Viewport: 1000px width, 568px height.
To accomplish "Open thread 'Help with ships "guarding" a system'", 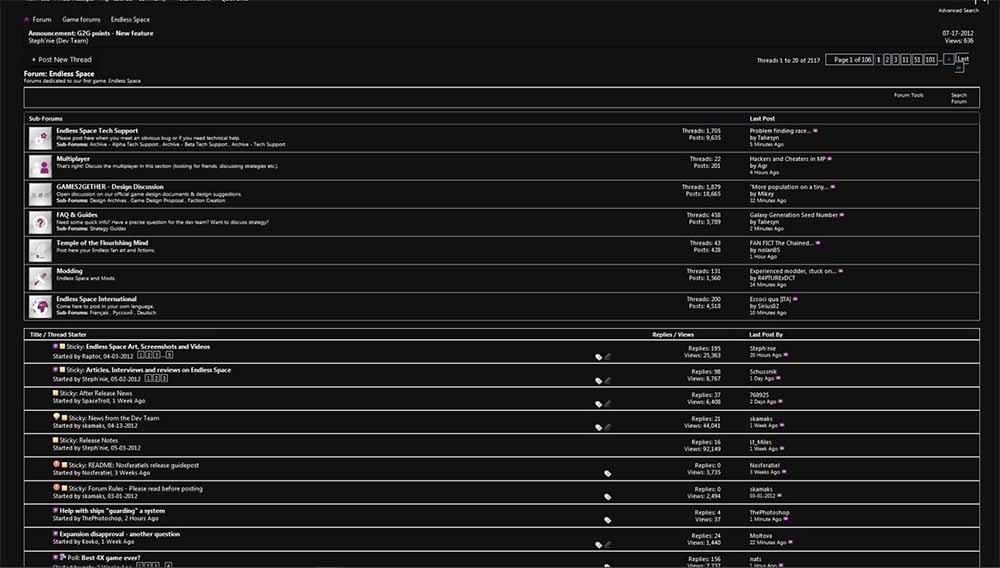I will (112, 511).
